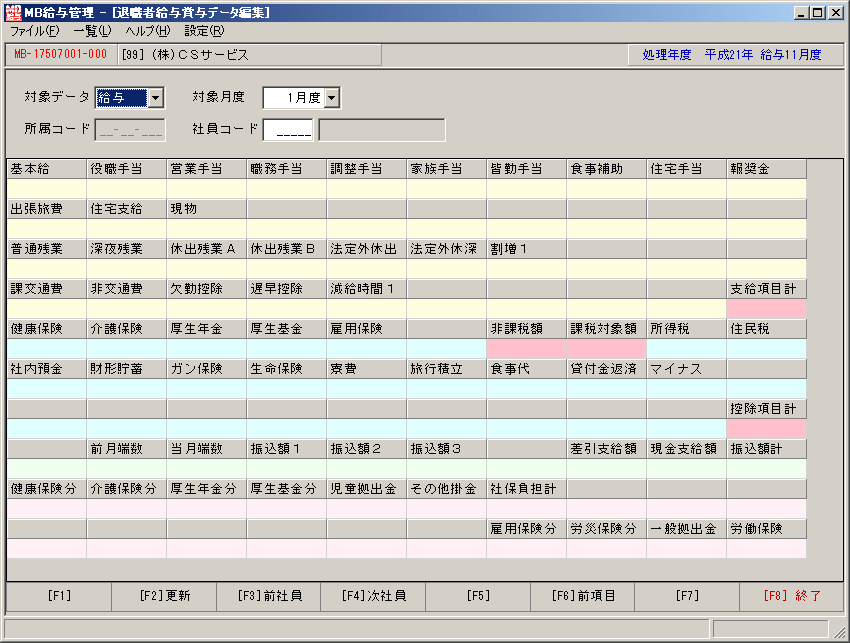Click the [F1] function button
Image resolution: width=850 pixels, height=643 pixels.
click(x=59, y=596)
